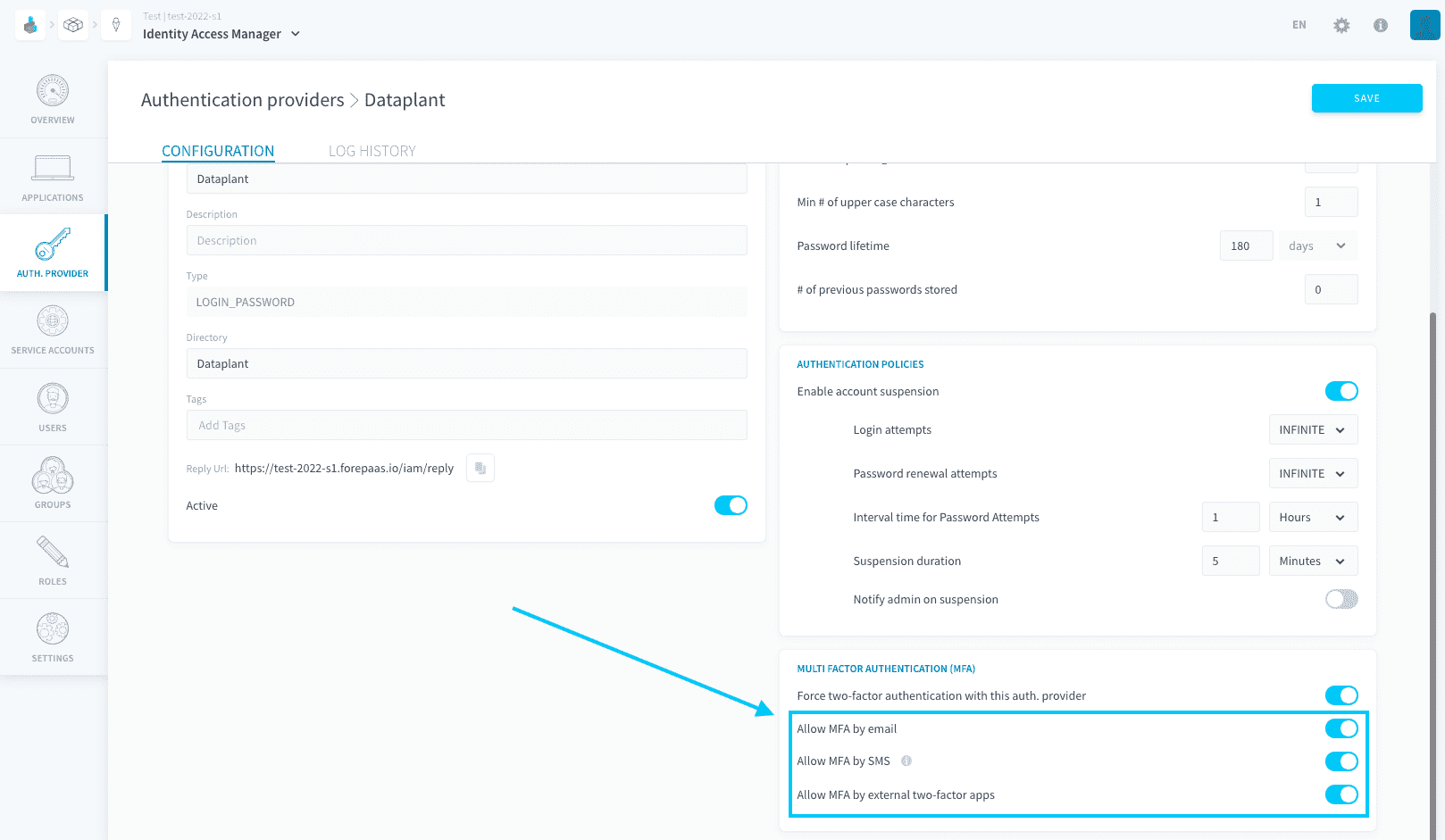Toggle the Active switch
This screenshot has width=1445, height=840.
731,505
